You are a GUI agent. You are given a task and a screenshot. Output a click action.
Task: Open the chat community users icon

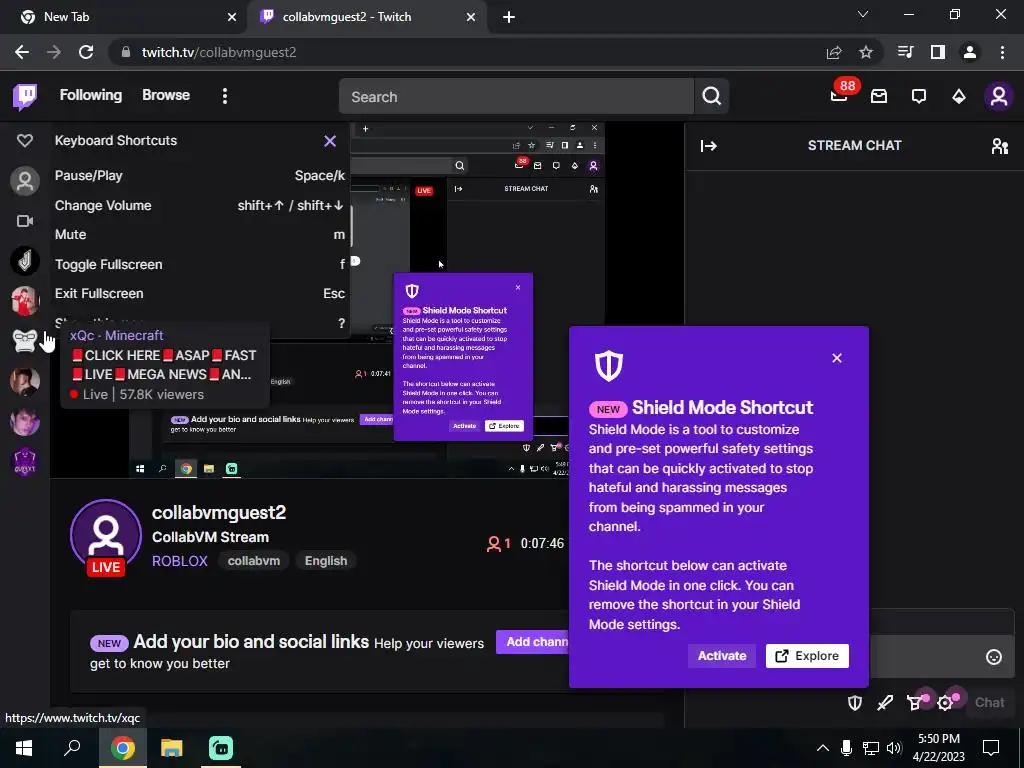pos(1000,146)
